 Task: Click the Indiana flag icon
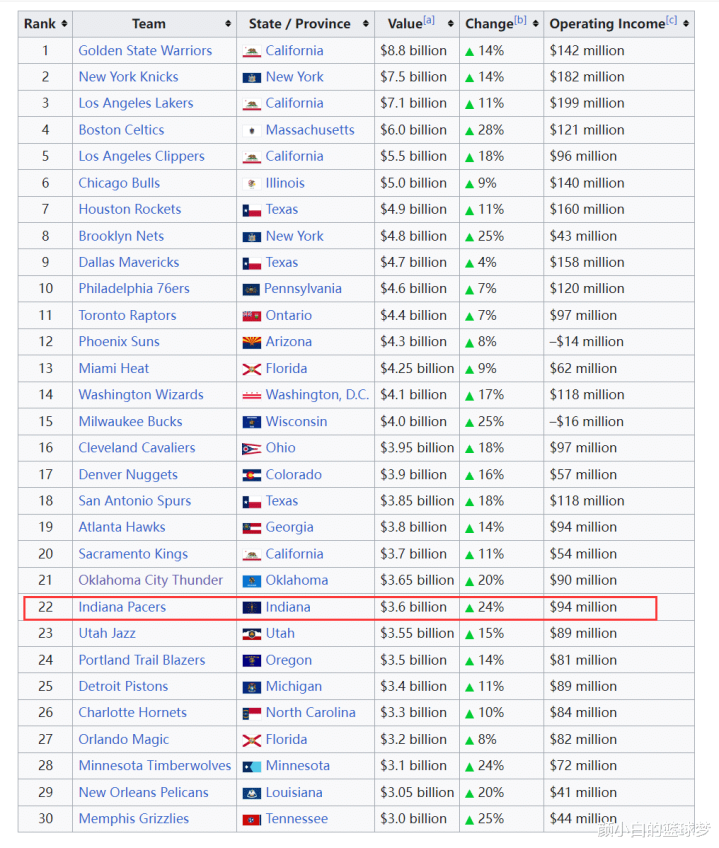pyautogui.click(x=252, y=607)
